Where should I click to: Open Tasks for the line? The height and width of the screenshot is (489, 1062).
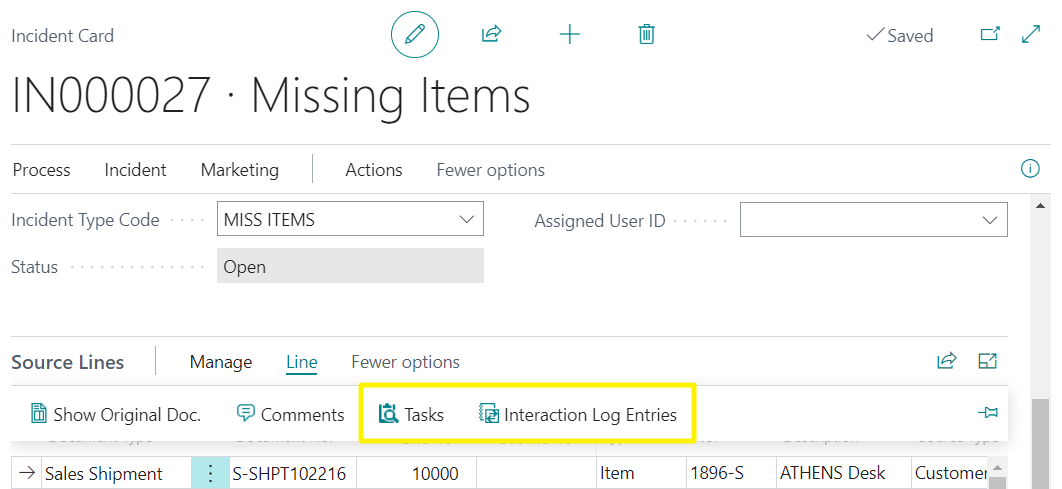[411, 414]
